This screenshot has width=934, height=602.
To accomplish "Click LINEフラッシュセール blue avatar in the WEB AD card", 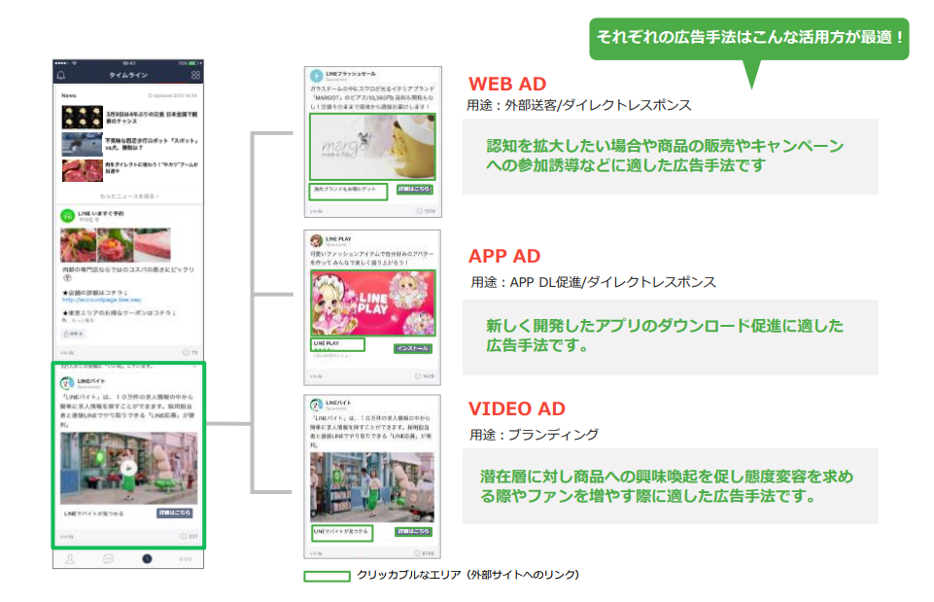I will 316,76.
